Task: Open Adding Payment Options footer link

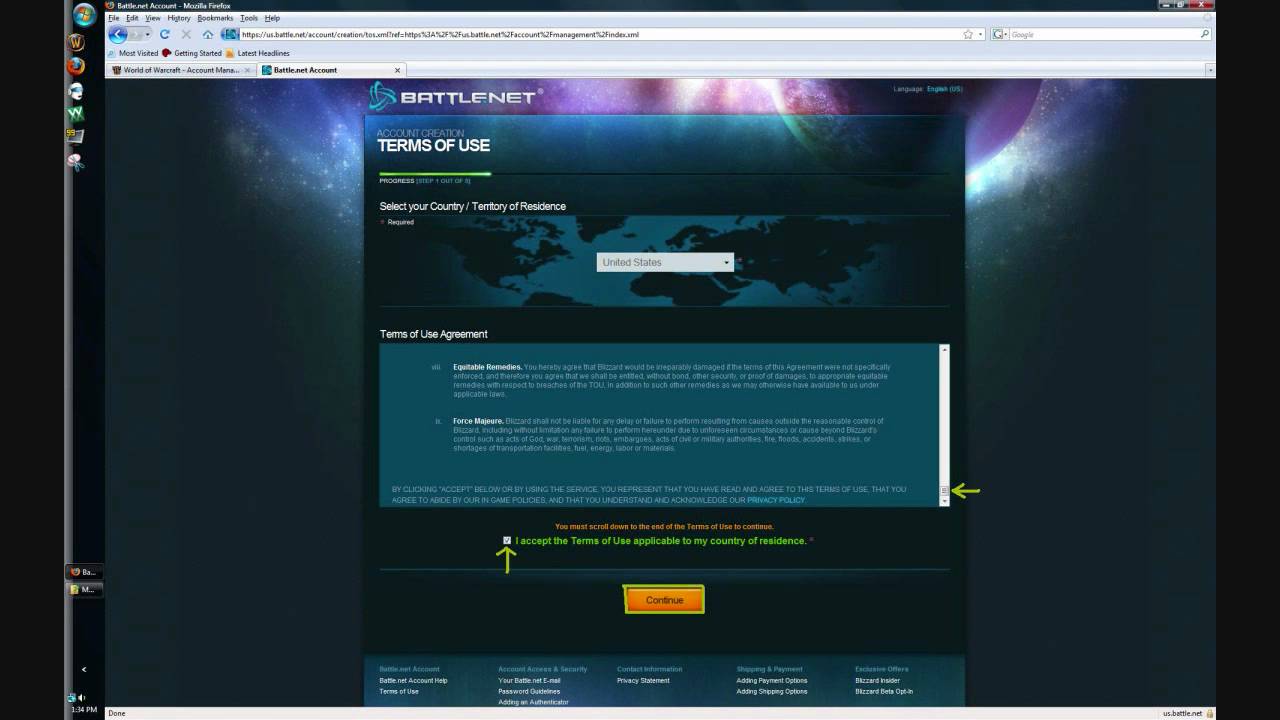Action: (x=772, y=680)
